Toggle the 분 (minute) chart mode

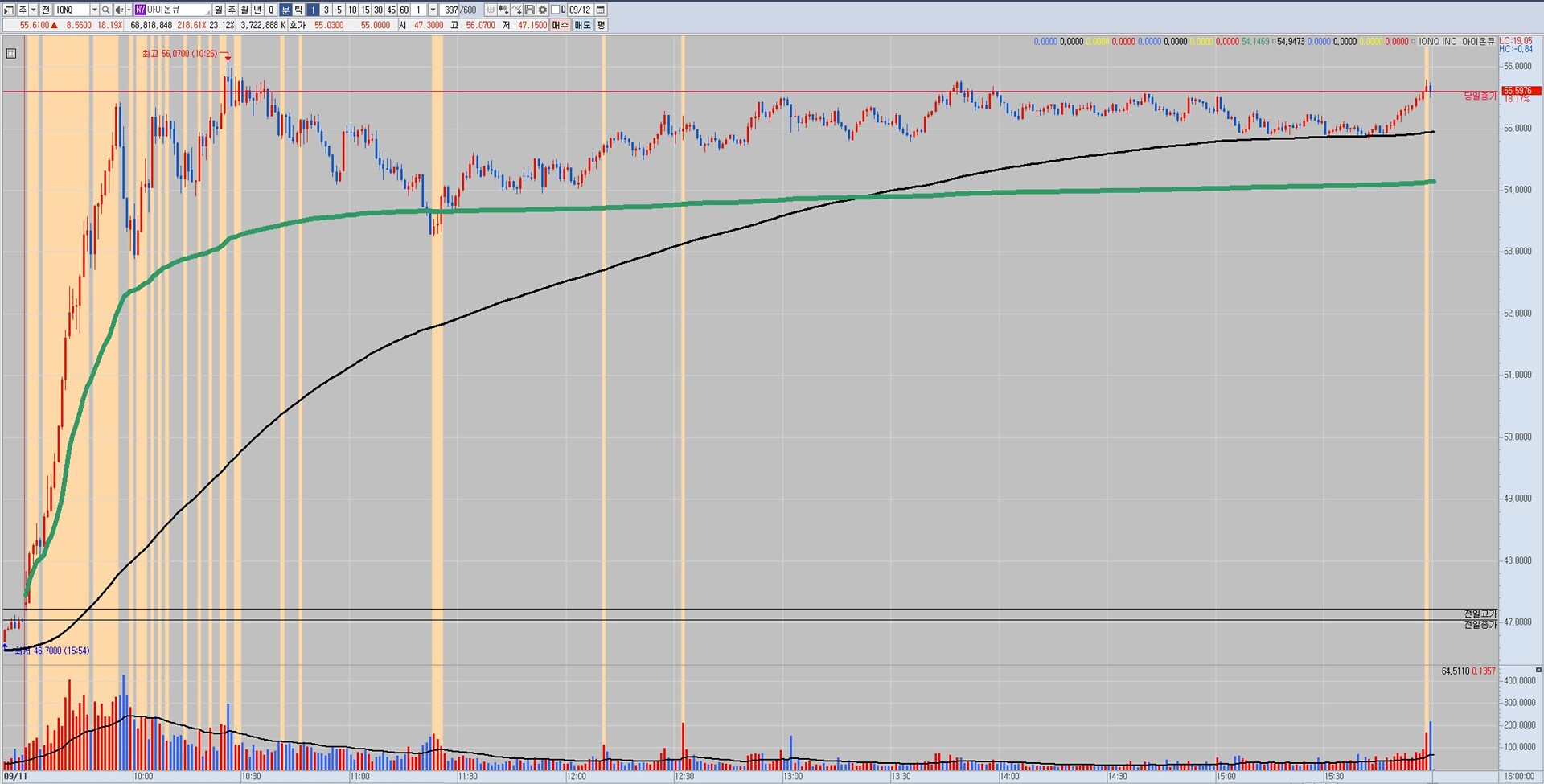[x=285, y=10]
